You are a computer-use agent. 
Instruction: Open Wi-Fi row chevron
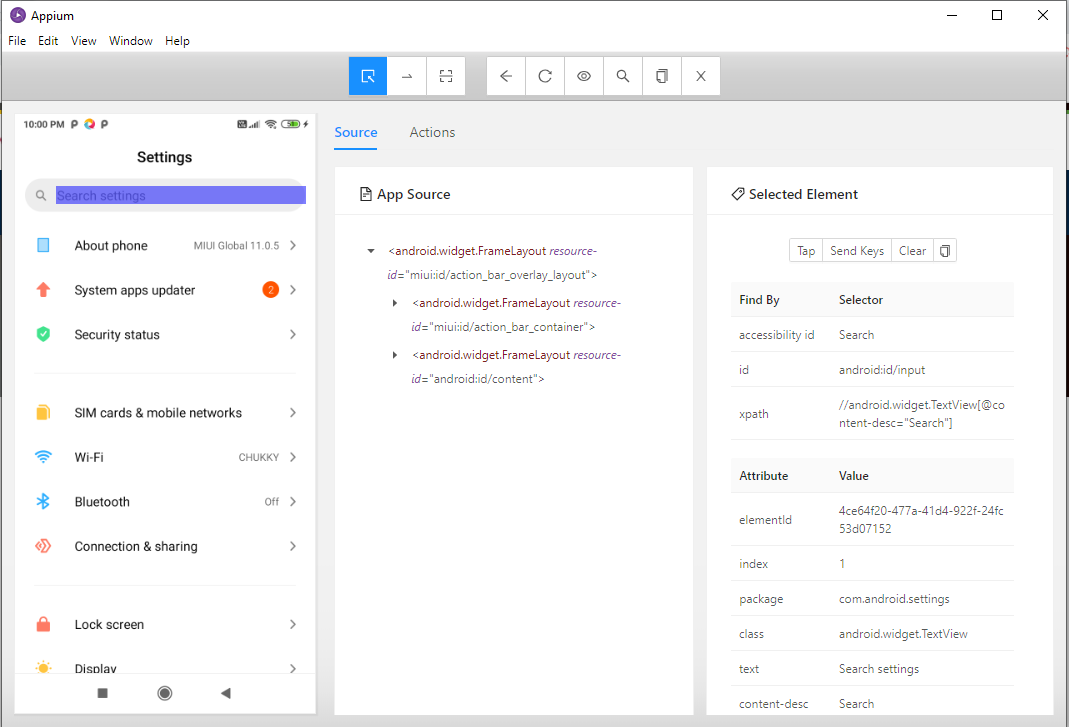[293, 457]
